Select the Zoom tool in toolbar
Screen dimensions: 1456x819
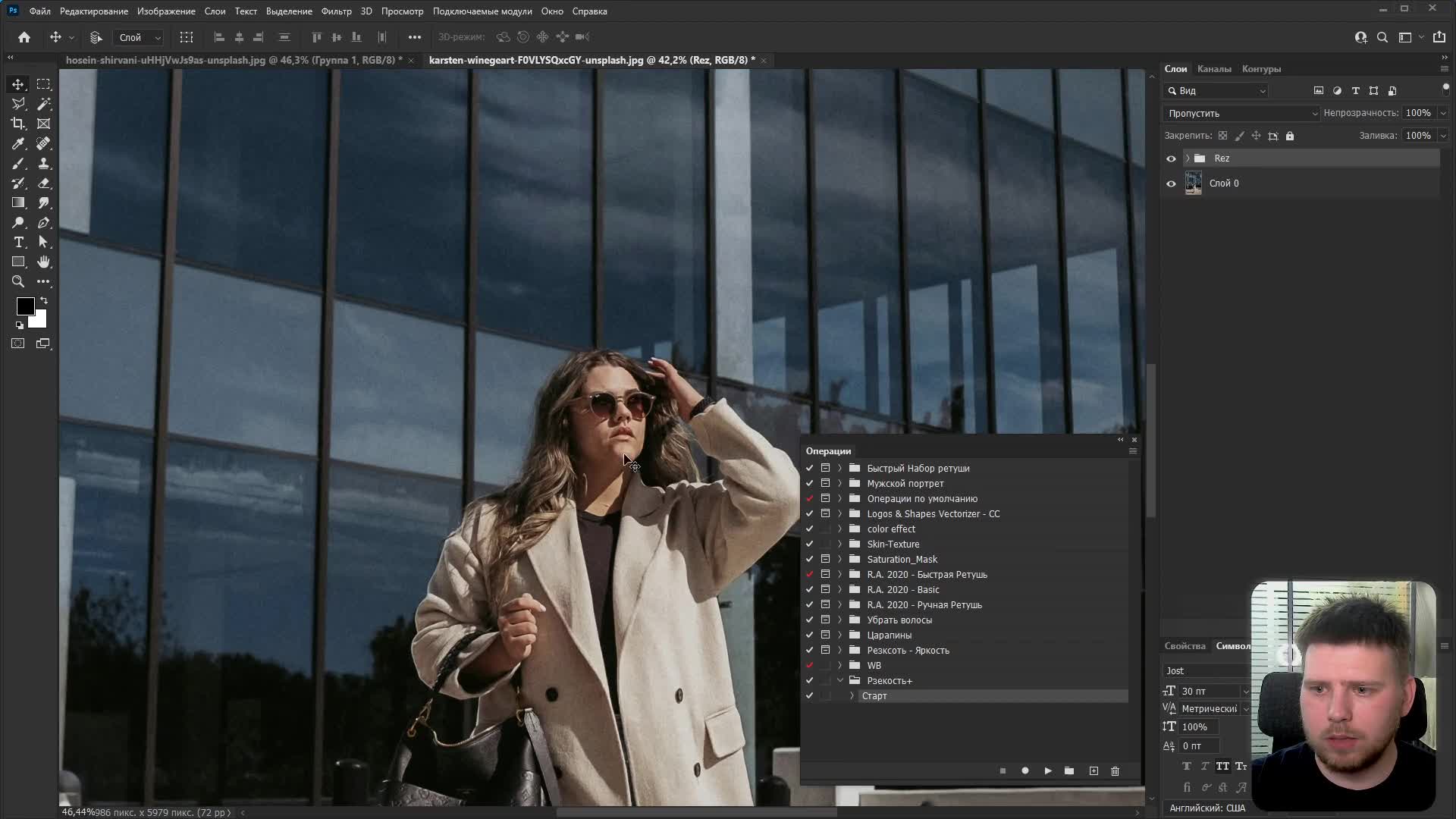tap(18, 281)
